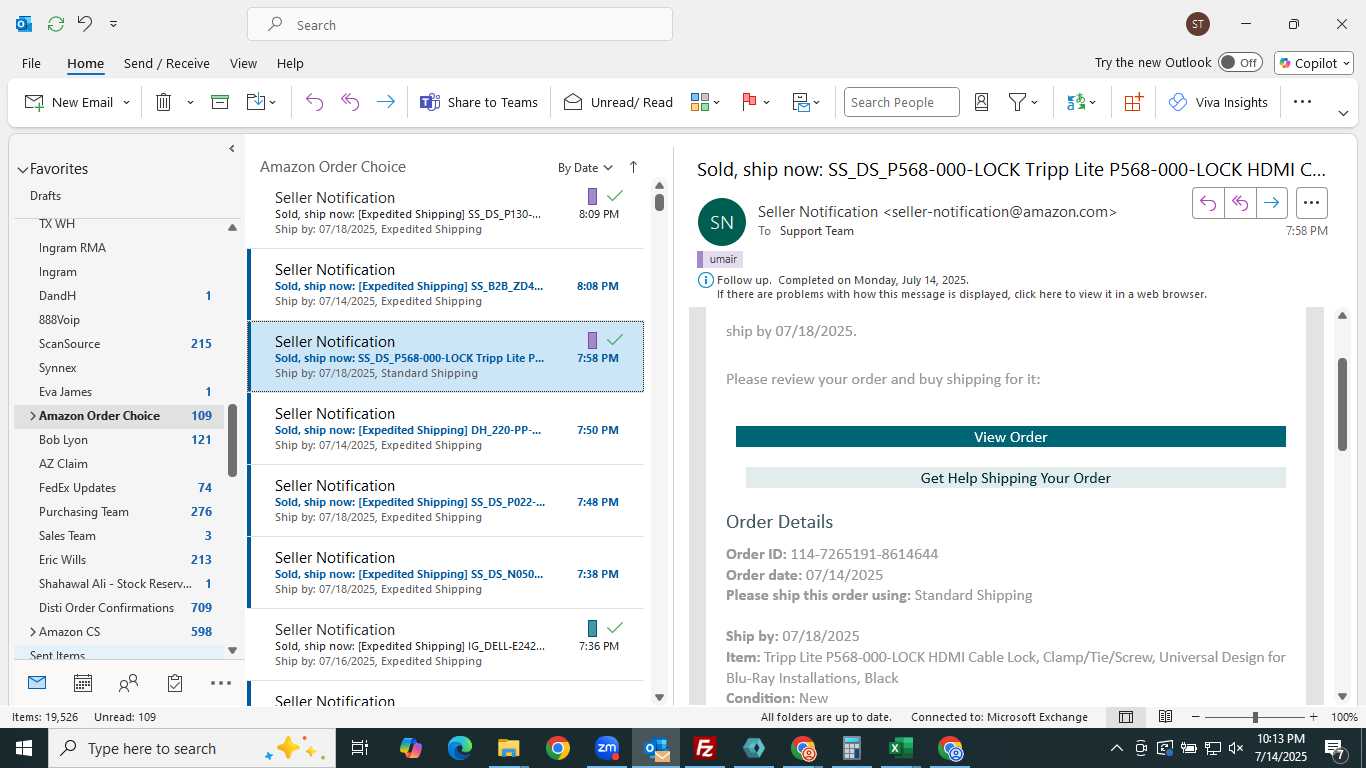Open the 7:50 PM Seller Notification email
Viewport: 1366px width, 768px height.
446,429
